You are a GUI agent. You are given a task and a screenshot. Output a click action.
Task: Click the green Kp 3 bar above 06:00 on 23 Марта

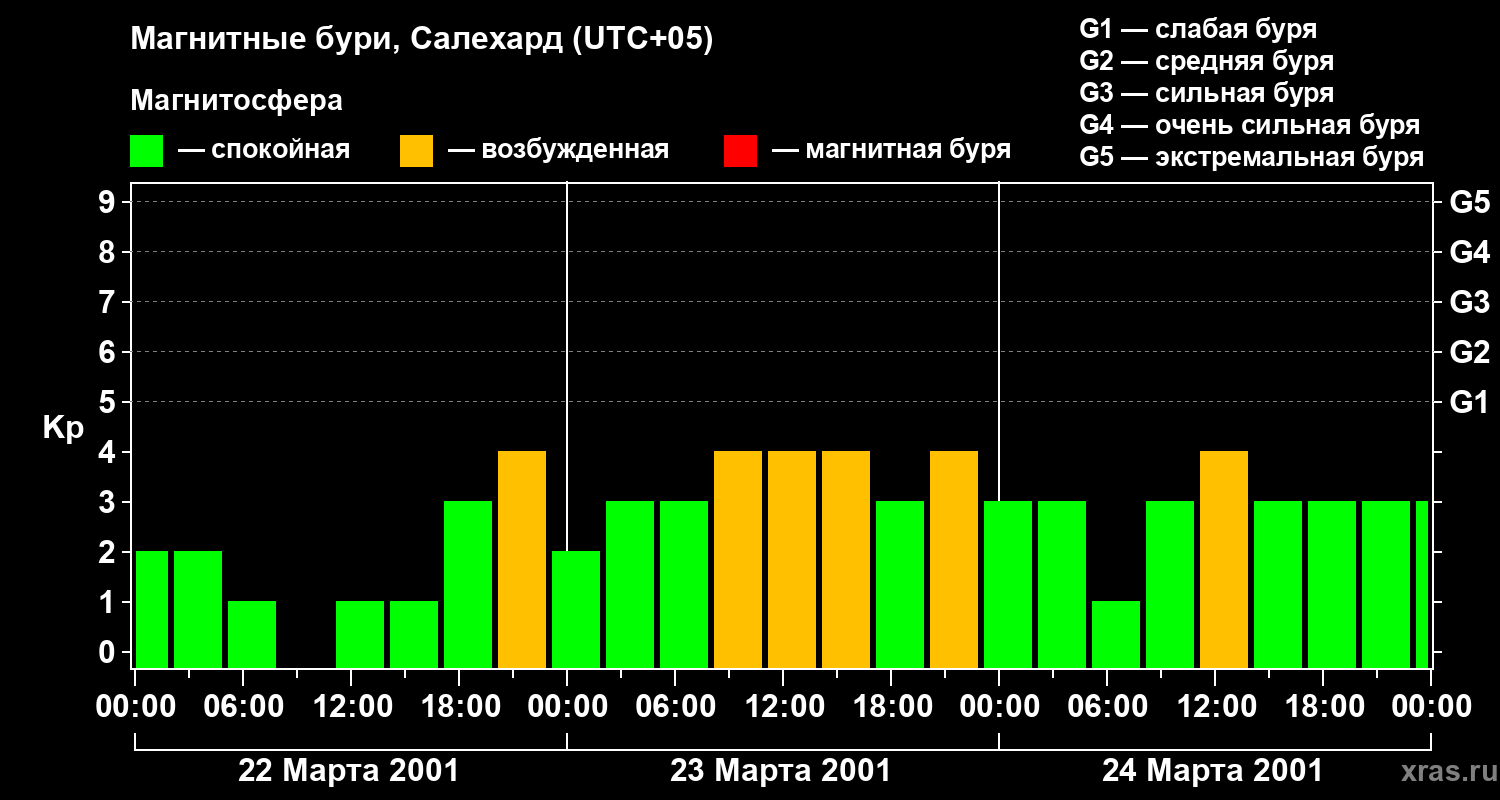[x=684, y=585]
